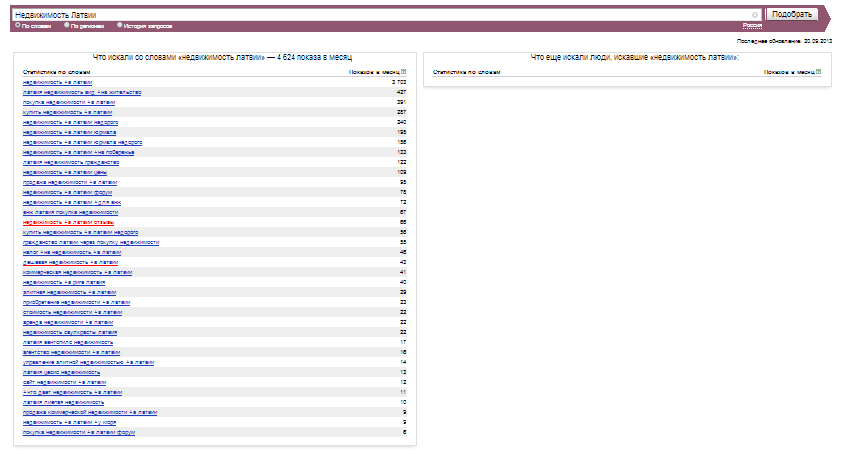Image resolution: width=867 pixels, height=454 pixels.
Task: Open link 'сайт недвижимости +в латвии'
Action: [64, 382]
